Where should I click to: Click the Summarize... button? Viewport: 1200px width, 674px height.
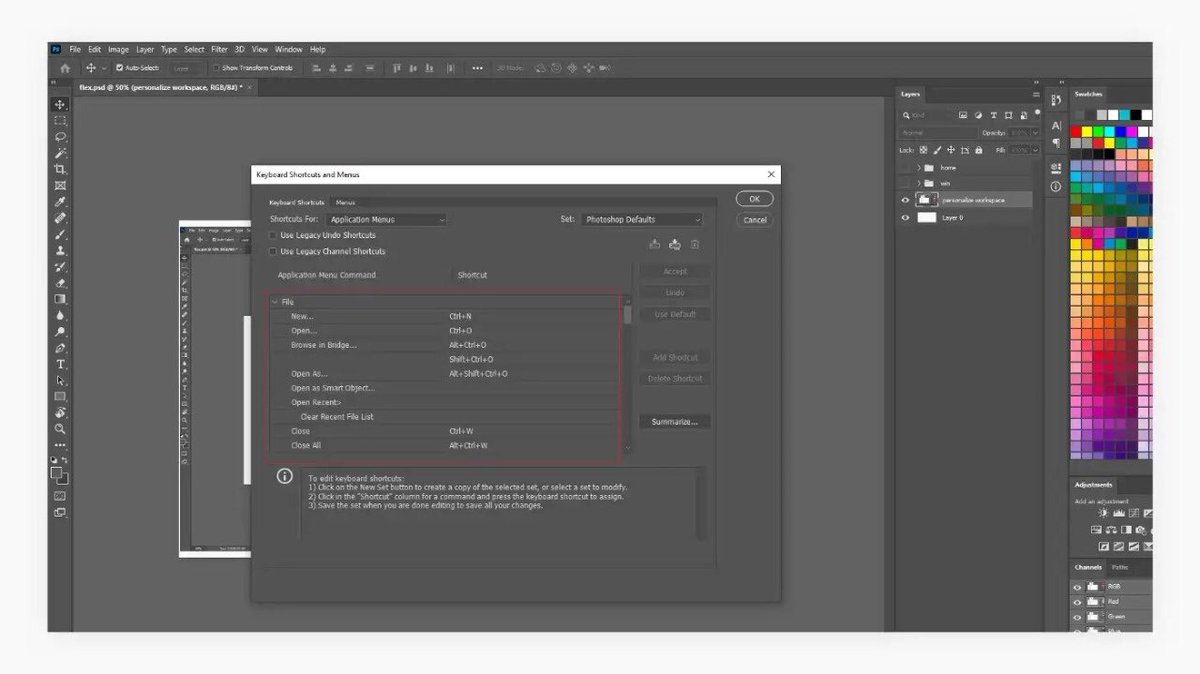click(x=675, y=422)
